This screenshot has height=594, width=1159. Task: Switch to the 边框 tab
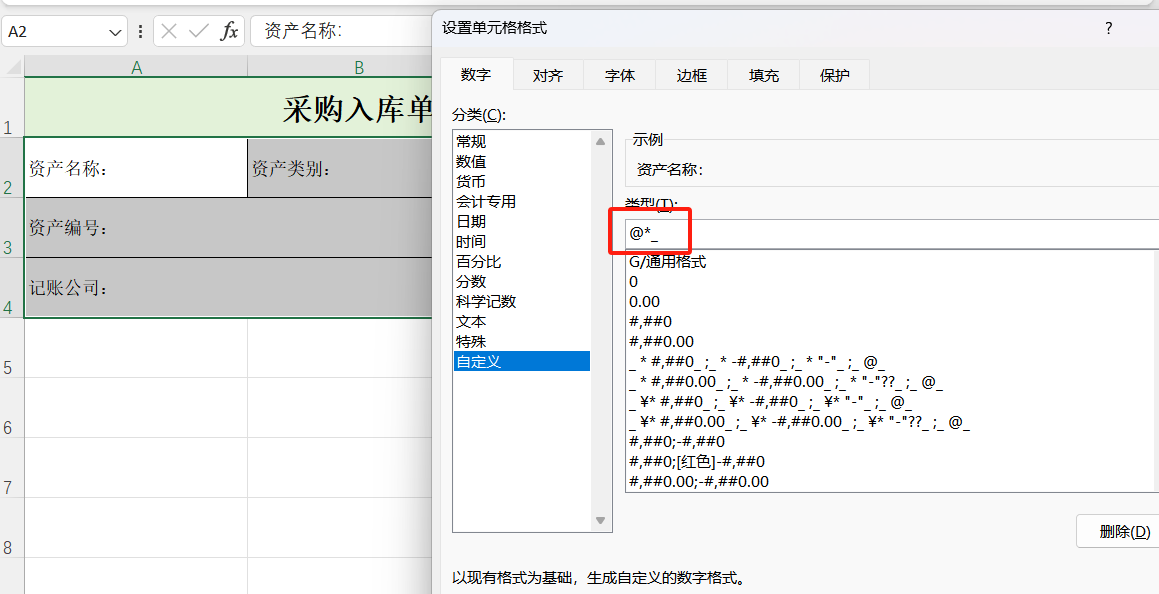[691, 73]
